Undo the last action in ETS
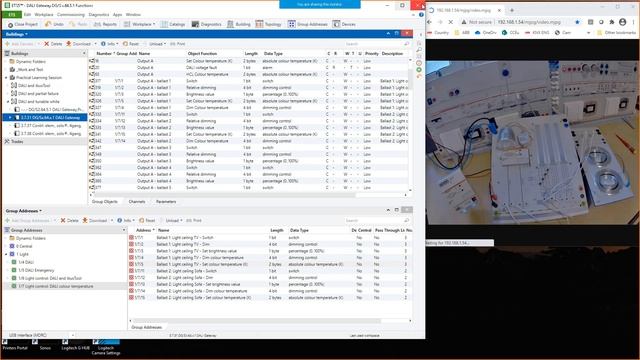640x360 pixels. (x=54, y=24)
